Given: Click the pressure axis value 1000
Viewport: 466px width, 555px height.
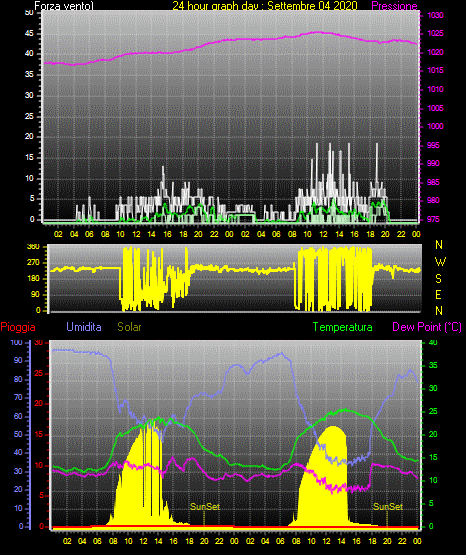Looking at the screenshot, I should point(435,126).
